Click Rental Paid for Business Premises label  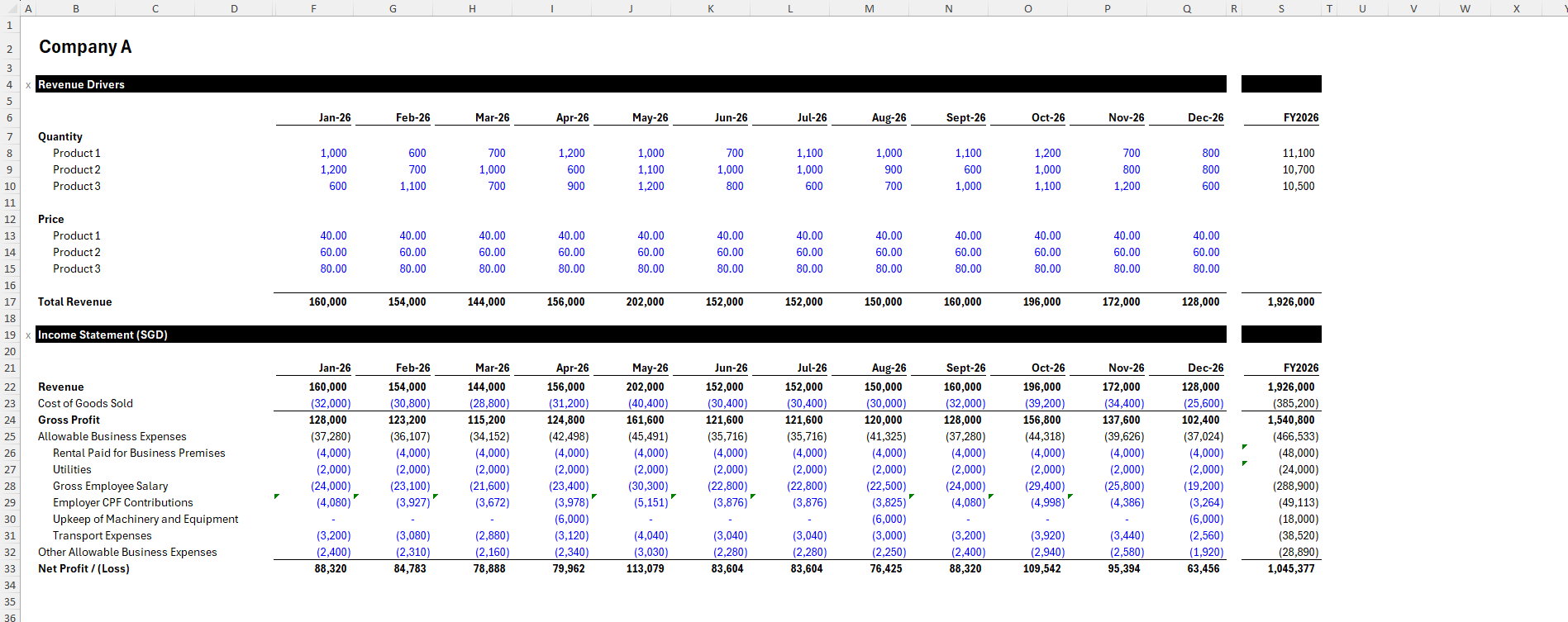pos(139,453)
